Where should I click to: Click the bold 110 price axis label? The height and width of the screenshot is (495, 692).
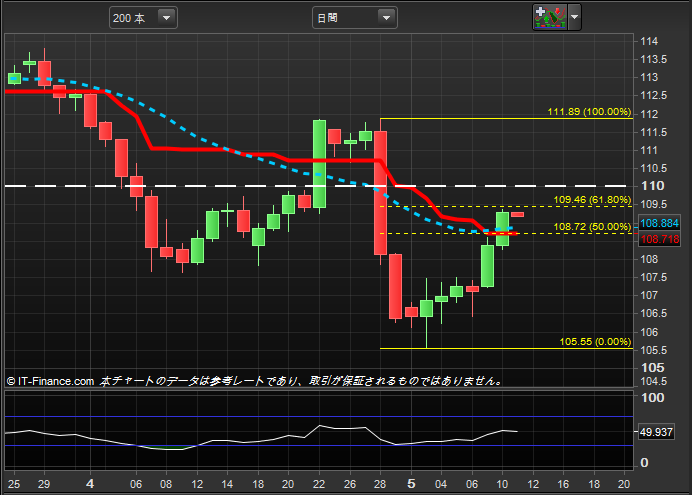[652, 186]
